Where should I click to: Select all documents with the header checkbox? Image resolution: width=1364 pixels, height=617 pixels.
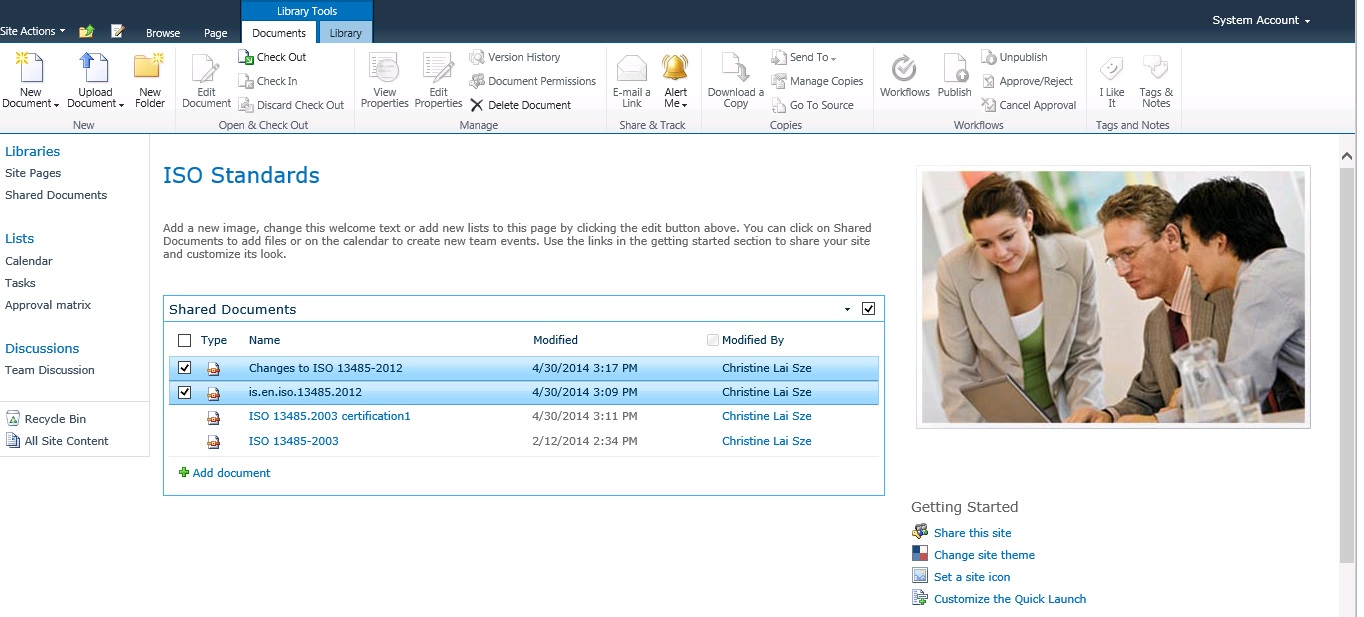pyautogui.click(x=184, y=340)
